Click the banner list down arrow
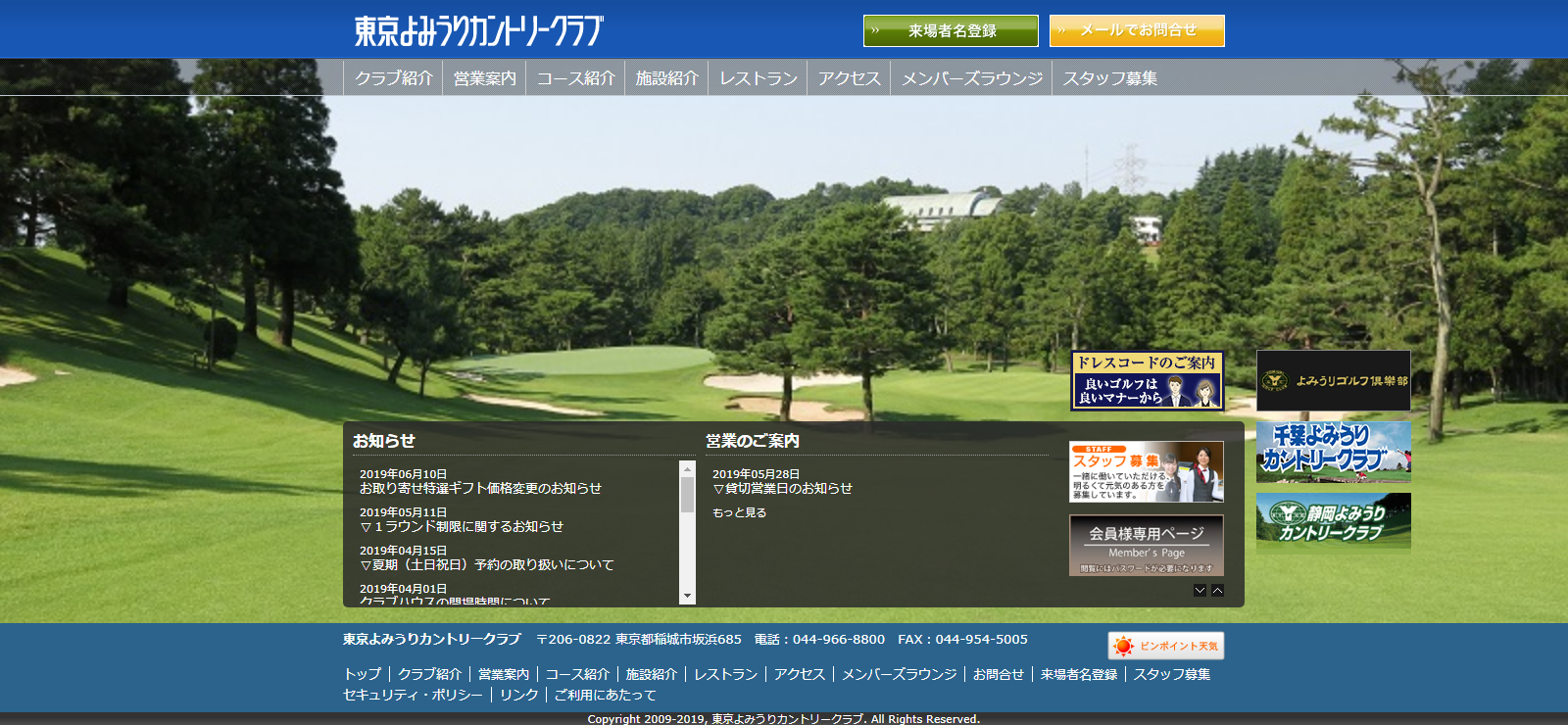Viewport: 1568px width, 725px height. (1200, 590)
